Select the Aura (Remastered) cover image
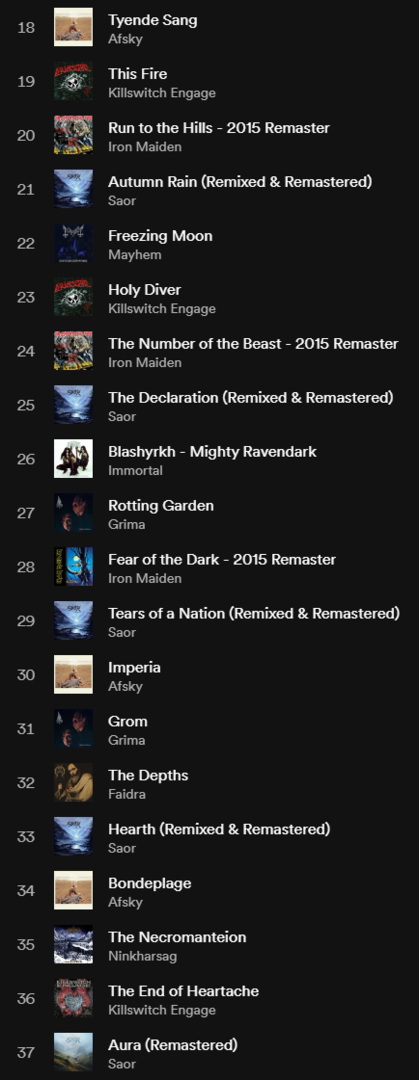This screenshot has height=1080, width=419. [x=73, y=1052]
